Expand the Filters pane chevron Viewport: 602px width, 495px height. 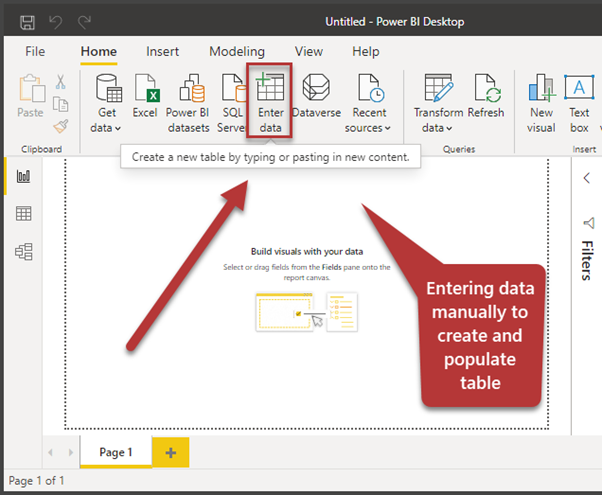coord(586,178)
